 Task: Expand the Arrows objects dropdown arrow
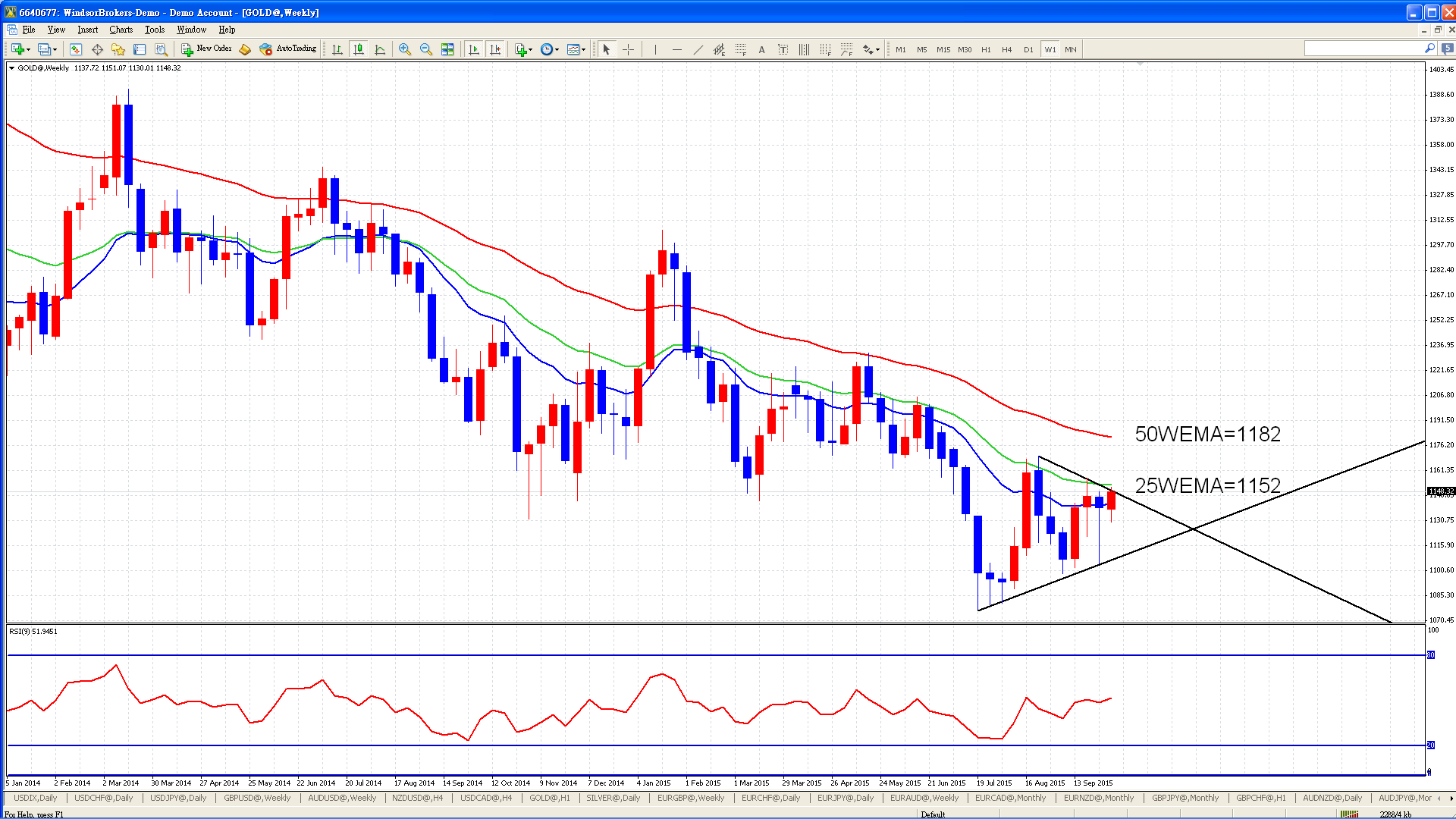tap(878, 50)
